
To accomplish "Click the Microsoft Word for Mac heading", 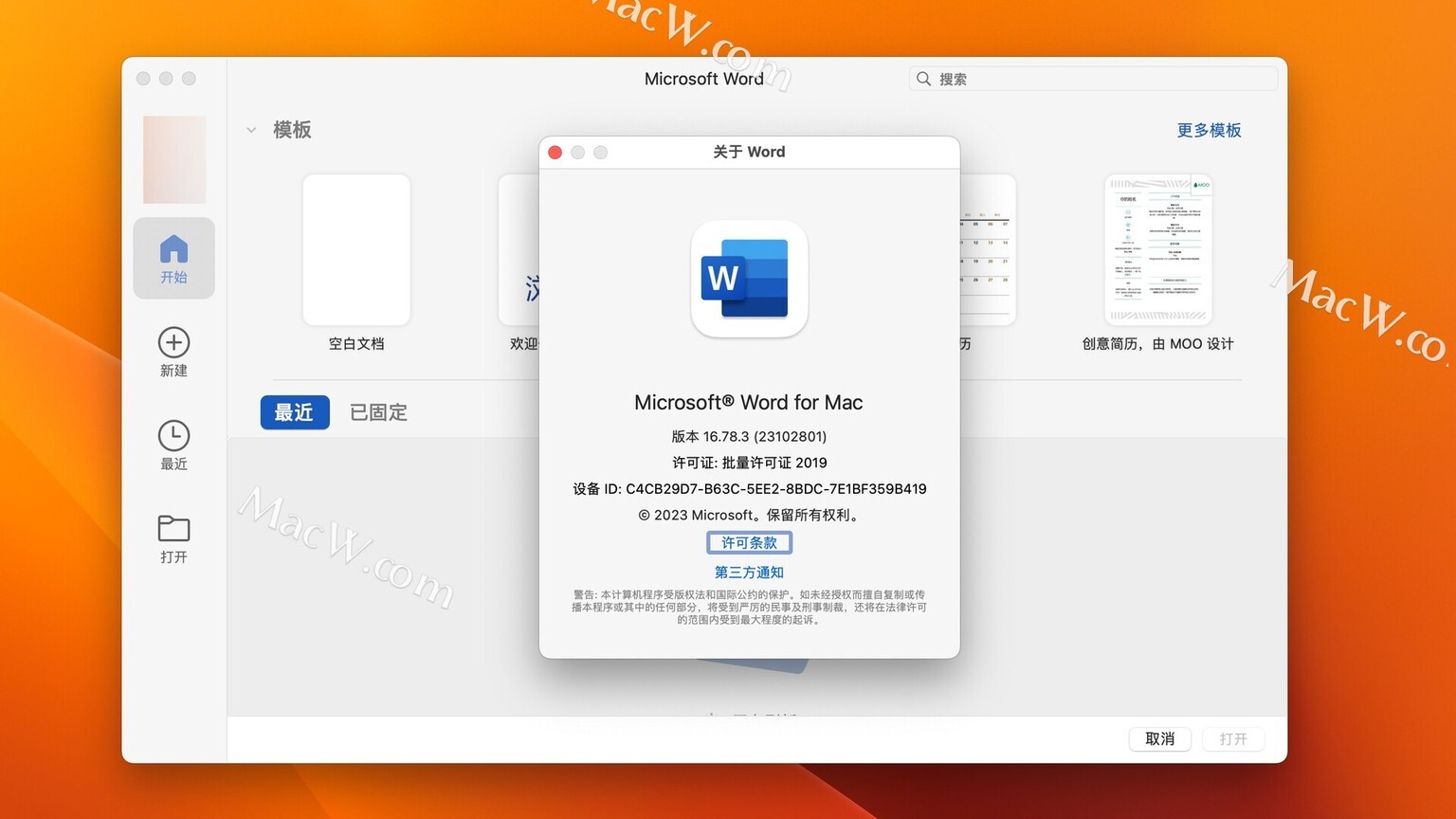I will (x=749, y=402).
